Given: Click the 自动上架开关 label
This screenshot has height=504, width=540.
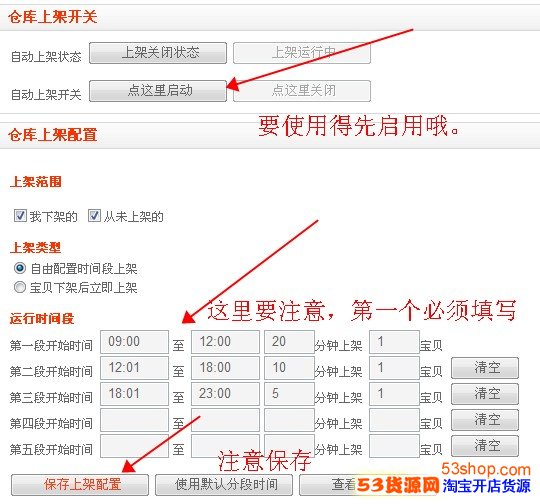Looking at the screenshot, I should pos(46,94).
